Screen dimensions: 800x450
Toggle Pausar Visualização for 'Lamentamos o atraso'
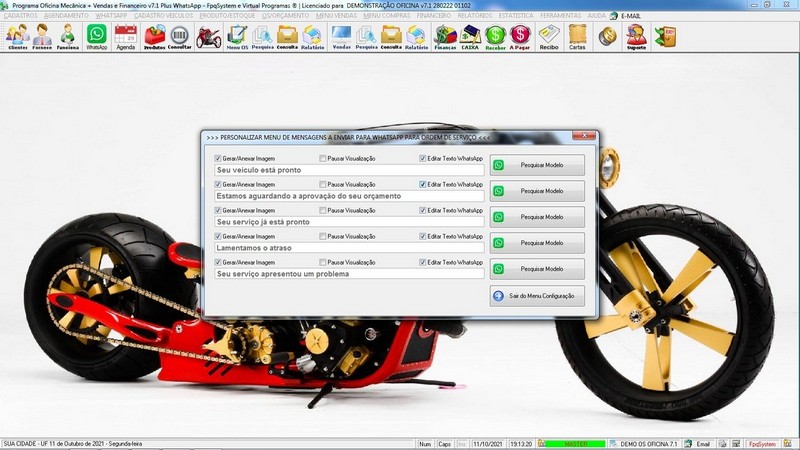322,236
